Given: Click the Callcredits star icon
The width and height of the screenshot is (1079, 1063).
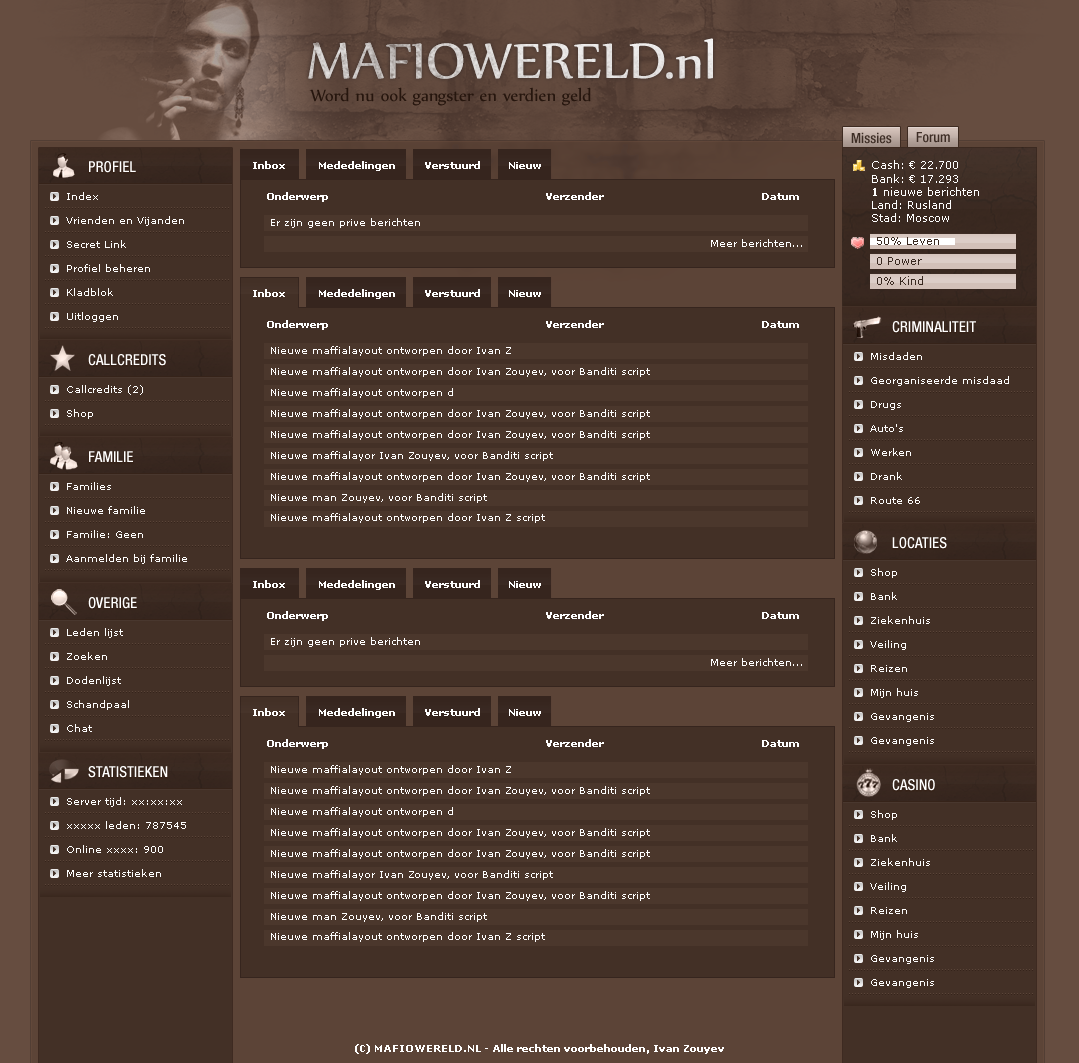Looking at the screenshot, I should 63,358.
